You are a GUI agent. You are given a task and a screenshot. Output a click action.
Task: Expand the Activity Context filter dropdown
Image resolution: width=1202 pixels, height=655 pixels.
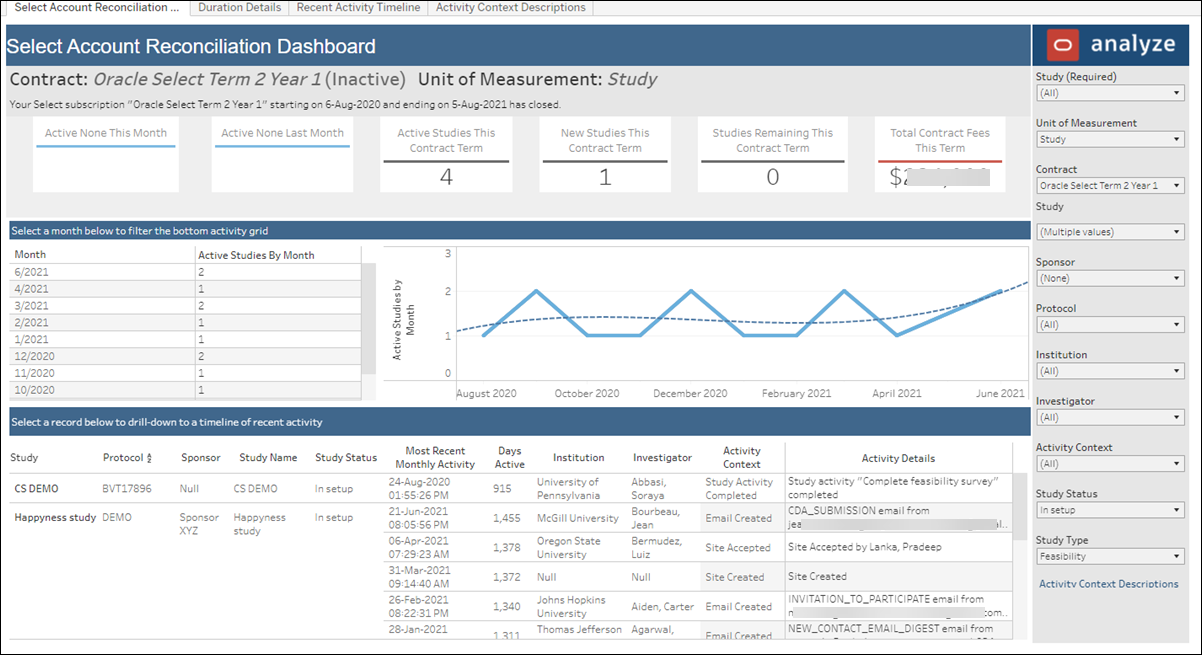point(1110,464)
